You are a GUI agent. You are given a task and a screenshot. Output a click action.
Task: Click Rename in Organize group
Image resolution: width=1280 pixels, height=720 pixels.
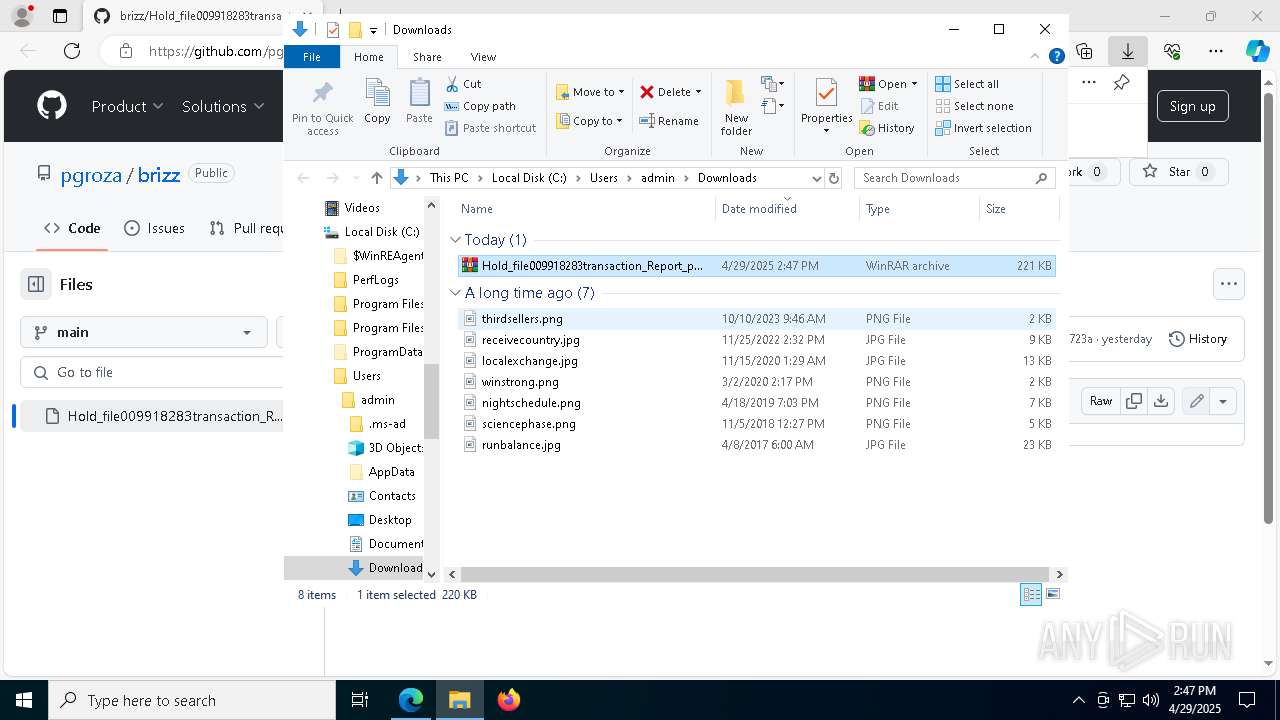pyautogui.click(x=669, y=121)
